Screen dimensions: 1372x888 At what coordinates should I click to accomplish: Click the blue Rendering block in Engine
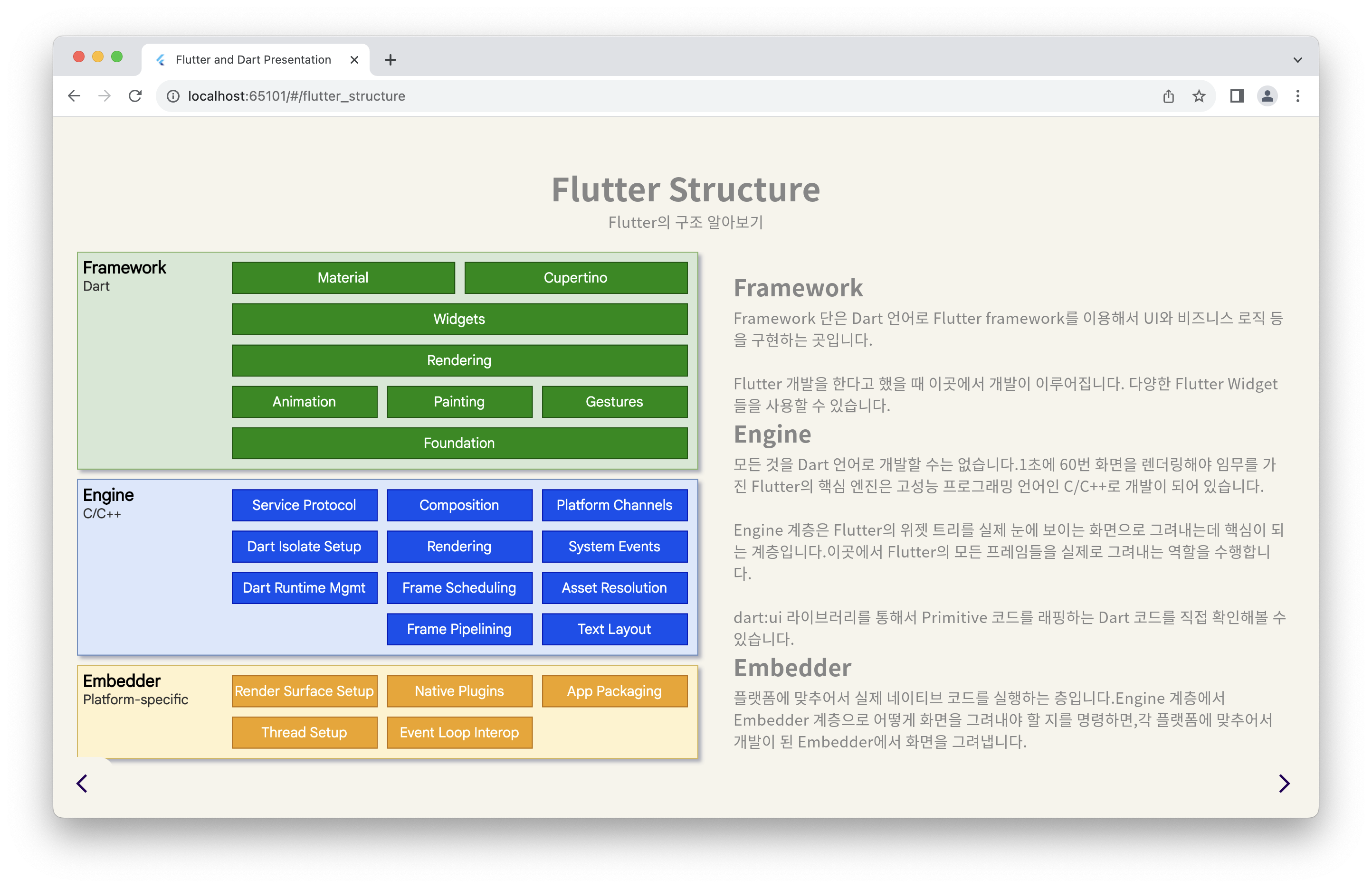[459, 546]
